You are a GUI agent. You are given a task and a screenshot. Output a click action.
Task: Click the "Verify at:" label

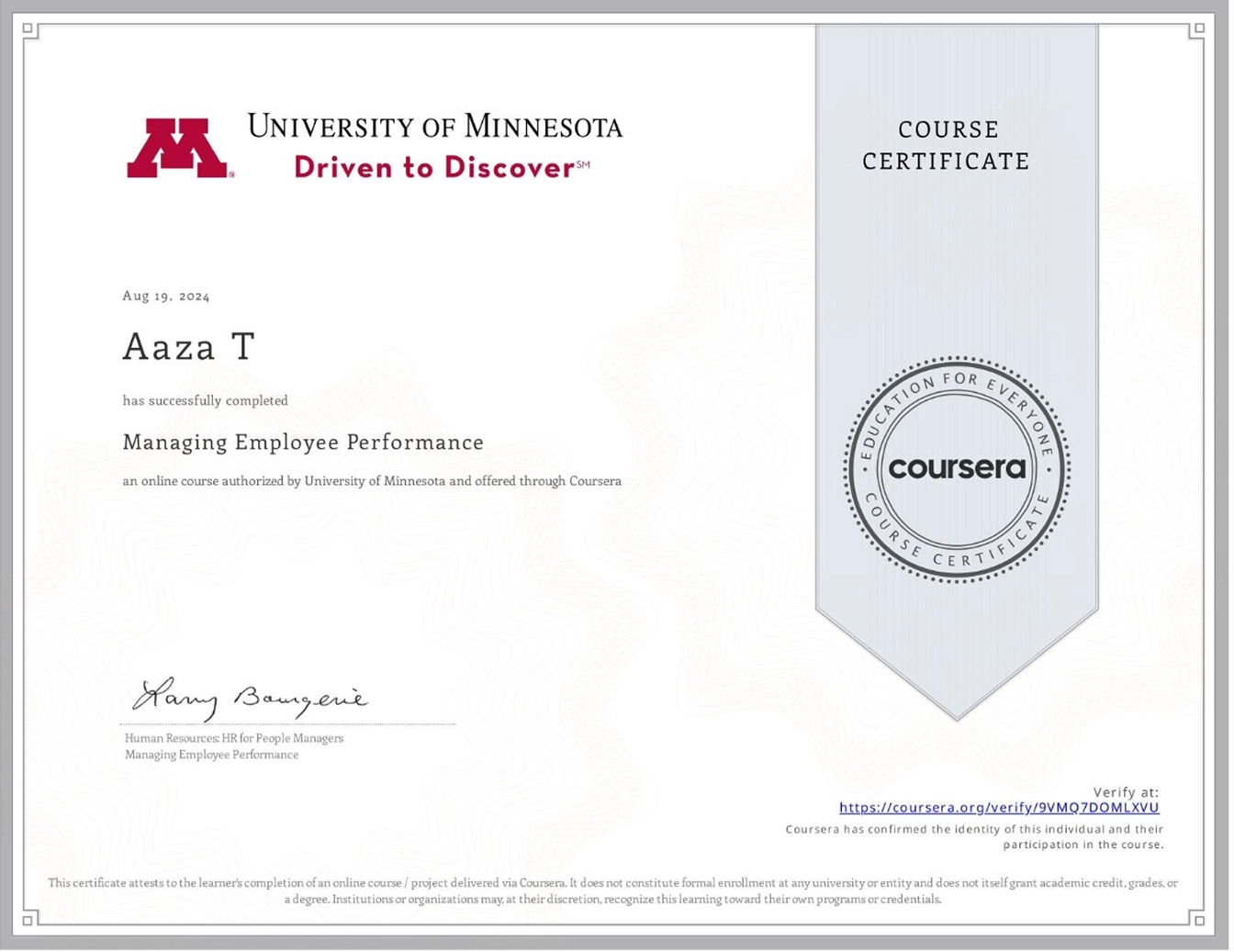pos(1126,791)
